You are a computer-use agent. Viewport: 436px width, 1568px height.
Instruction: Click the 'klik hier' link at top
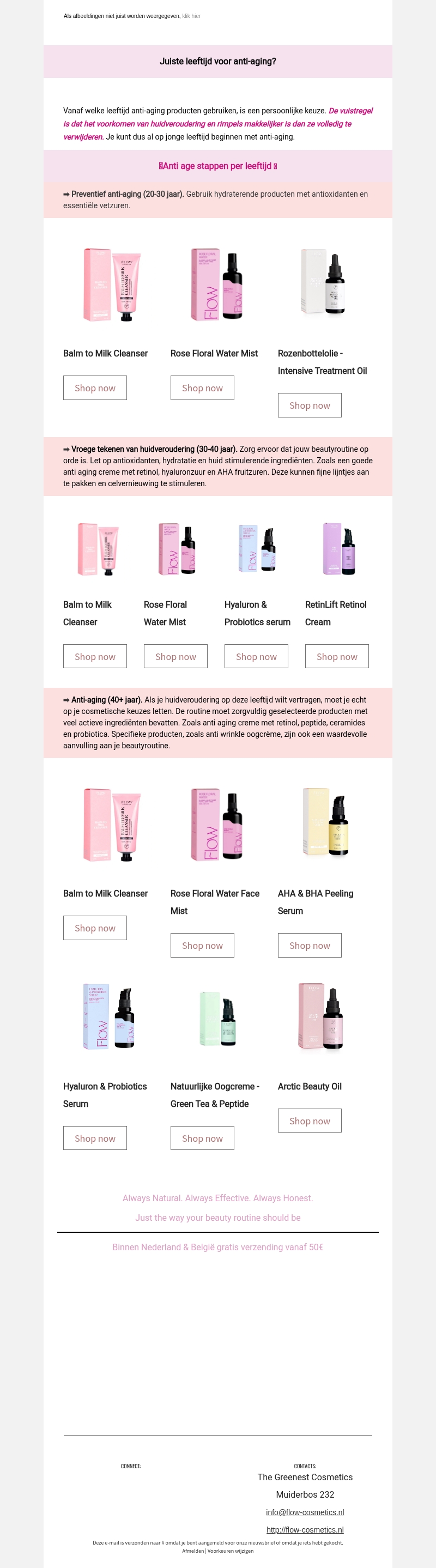click(x=191, y=16)
